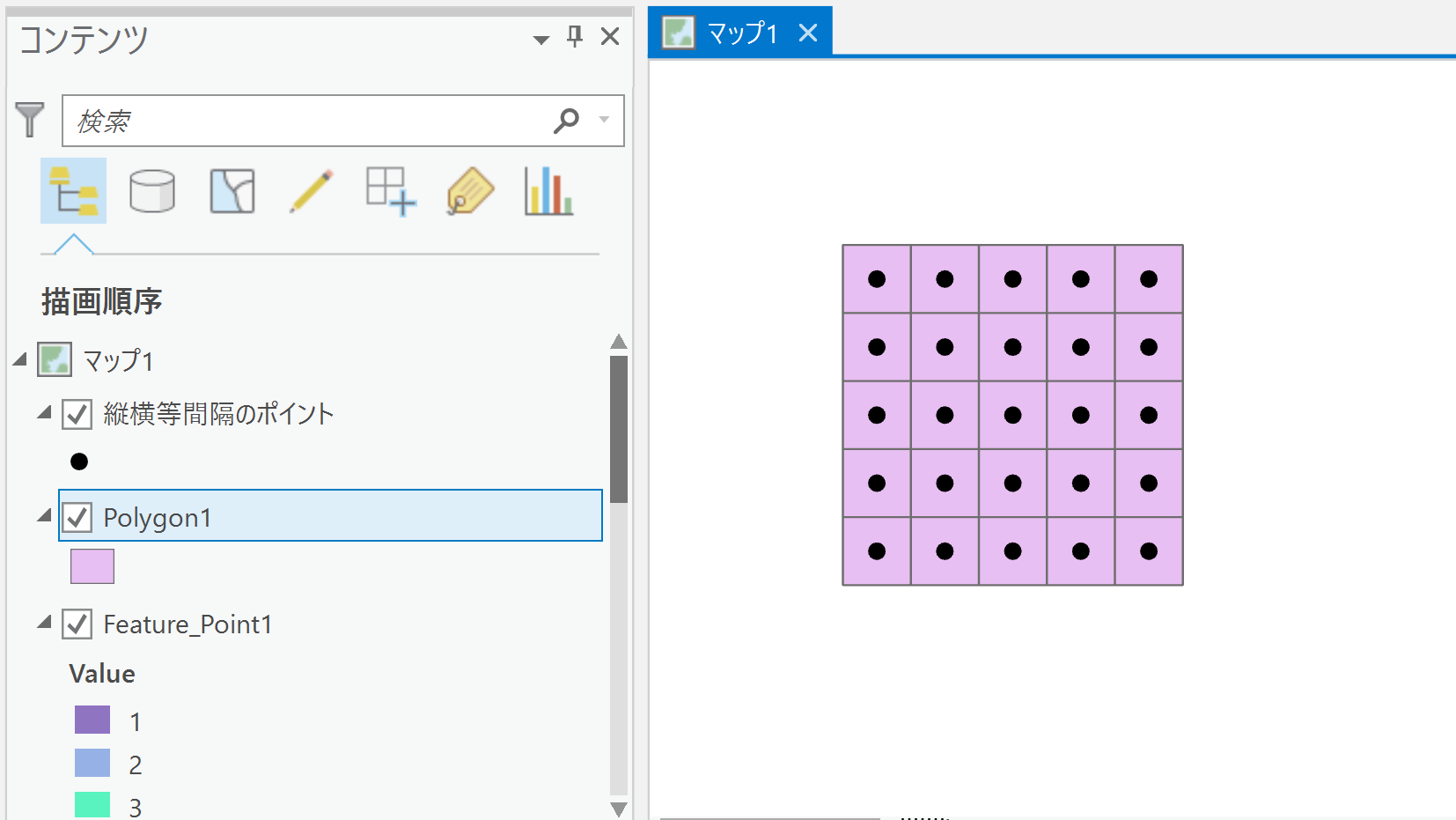Click the 描画順序 heading
The image size is (1456, 820).
pyautogui.click(x=101, y=301)
